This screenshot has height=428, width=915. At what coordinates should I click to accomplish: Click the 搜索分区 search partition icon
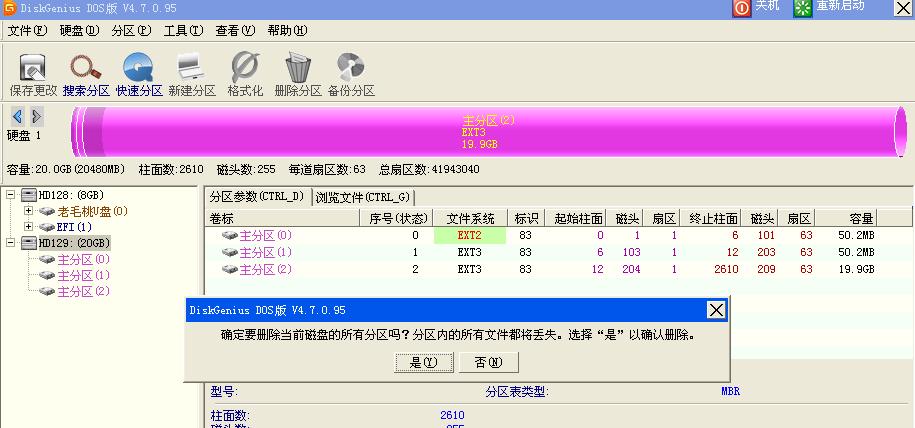86,67
